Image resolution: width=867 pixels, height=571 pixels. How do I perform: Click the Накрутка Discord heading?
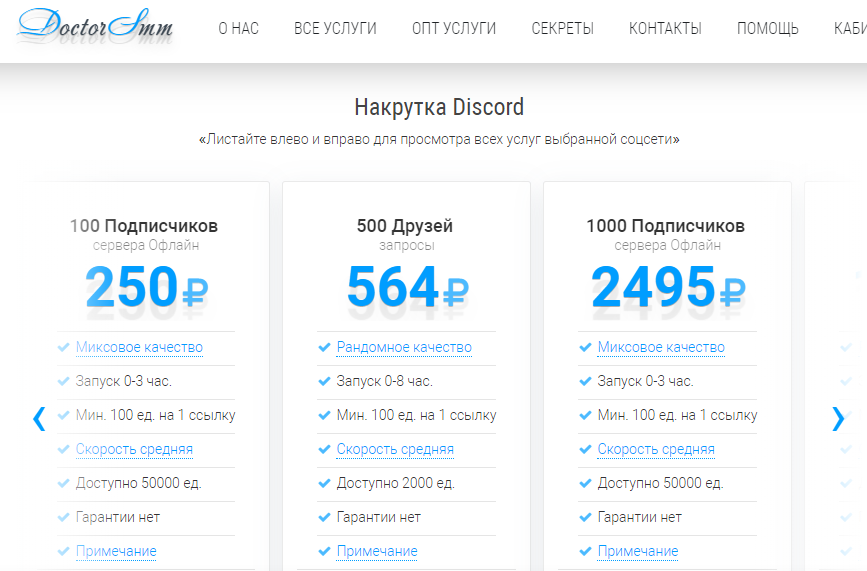(x=439, y=107)
